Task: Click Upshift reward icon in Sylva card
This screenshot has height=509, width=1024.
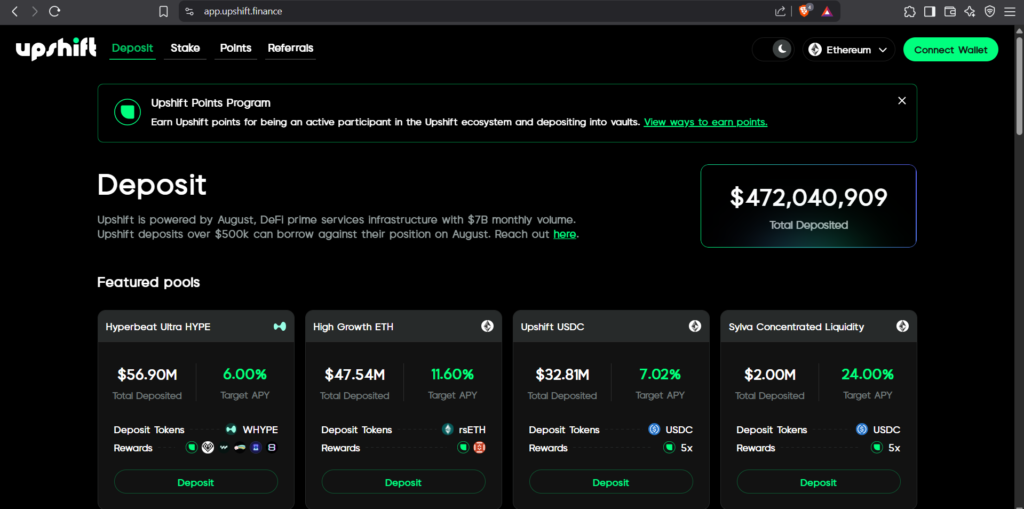Action: pyautogui.click(x=877, y=448)
